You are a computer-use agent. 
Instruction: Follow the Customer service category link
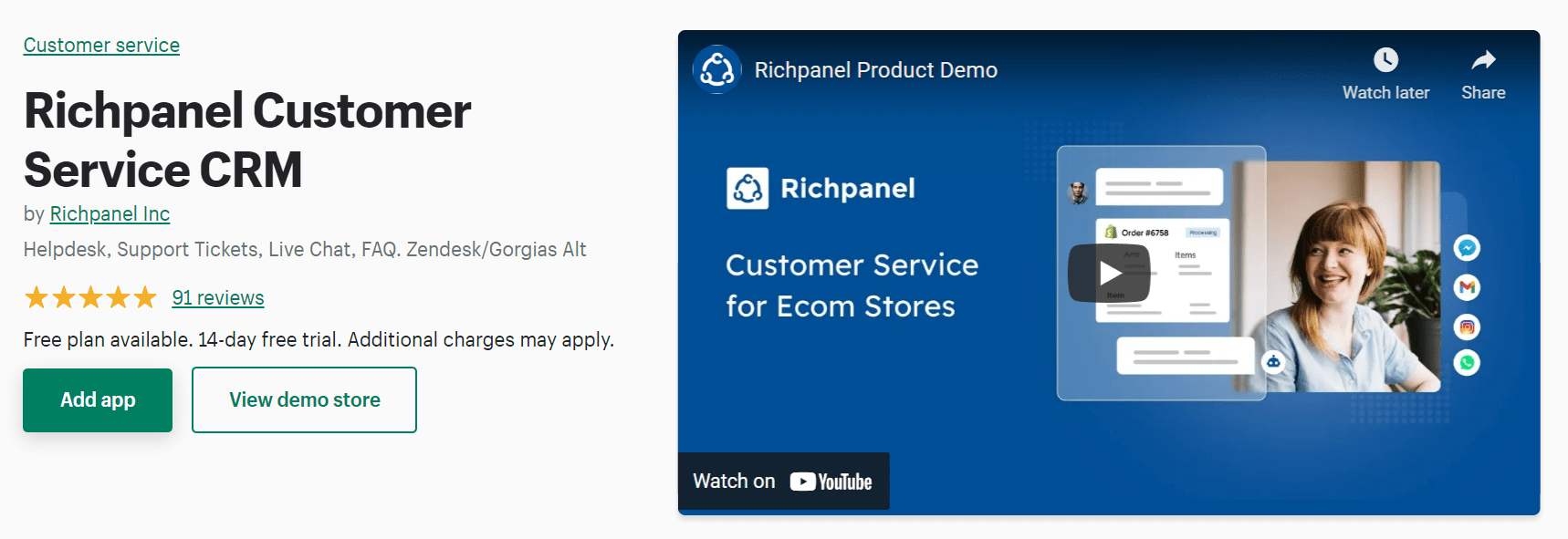point(101,45)
